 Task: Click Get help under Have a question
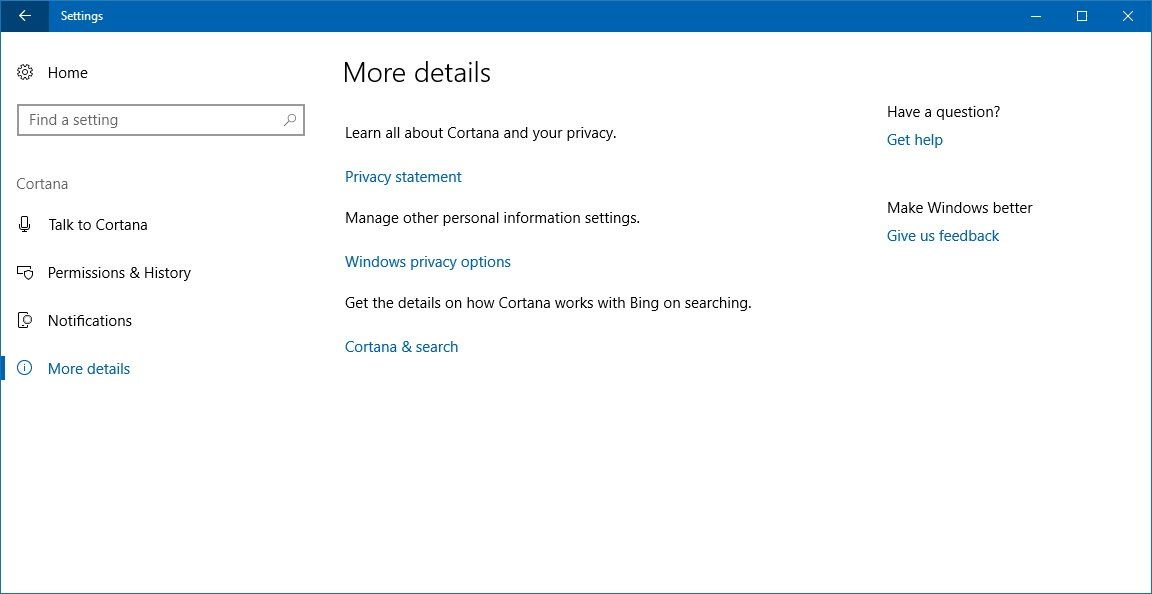(x=914, y=139)
